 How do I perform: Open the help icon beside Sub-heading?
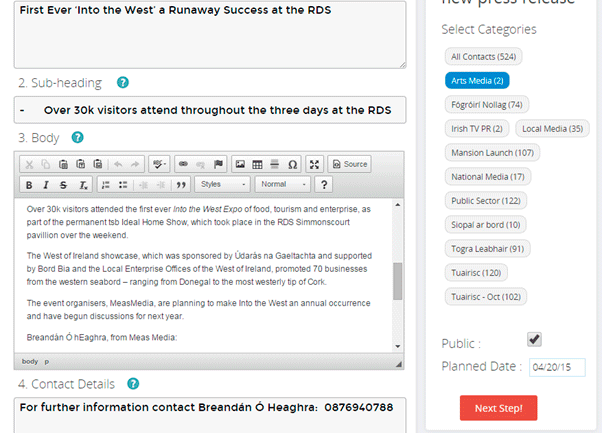[123, 82]
